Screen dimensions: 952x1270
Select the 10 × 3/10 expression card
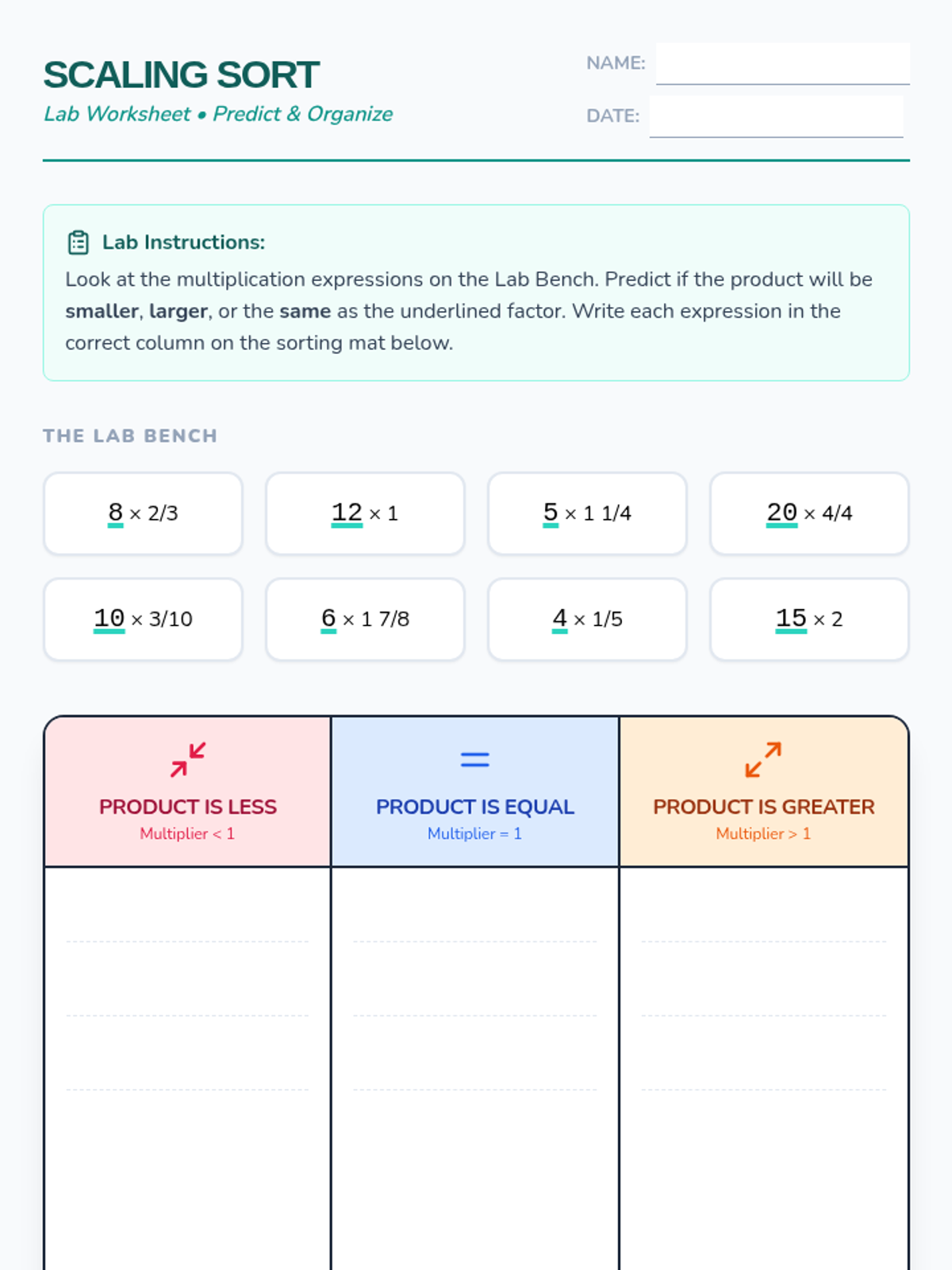click(x=143, y=619)
